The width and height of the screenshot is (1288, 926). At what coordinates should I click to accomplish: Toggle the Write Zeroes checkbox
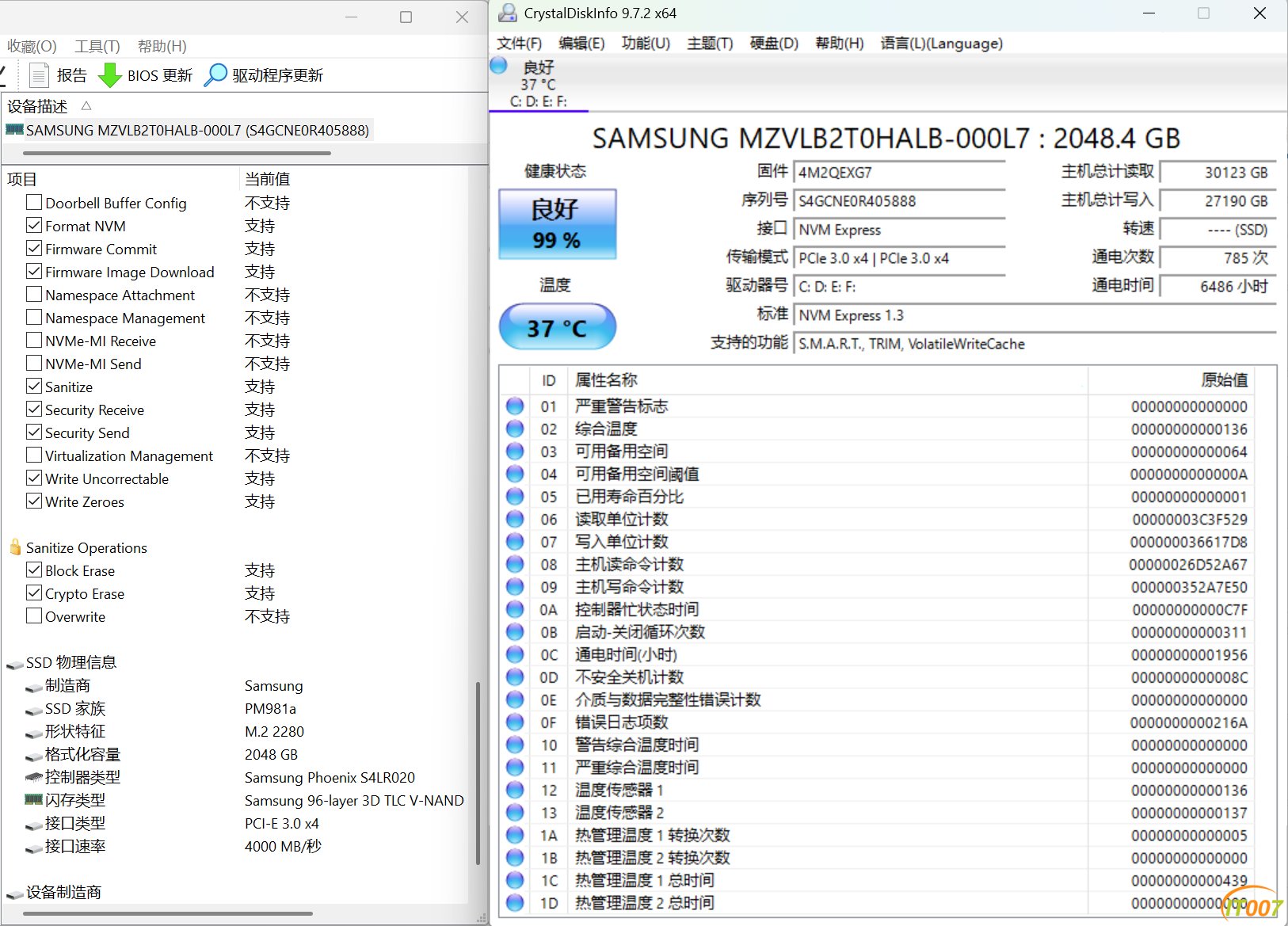tap(34, 501)
